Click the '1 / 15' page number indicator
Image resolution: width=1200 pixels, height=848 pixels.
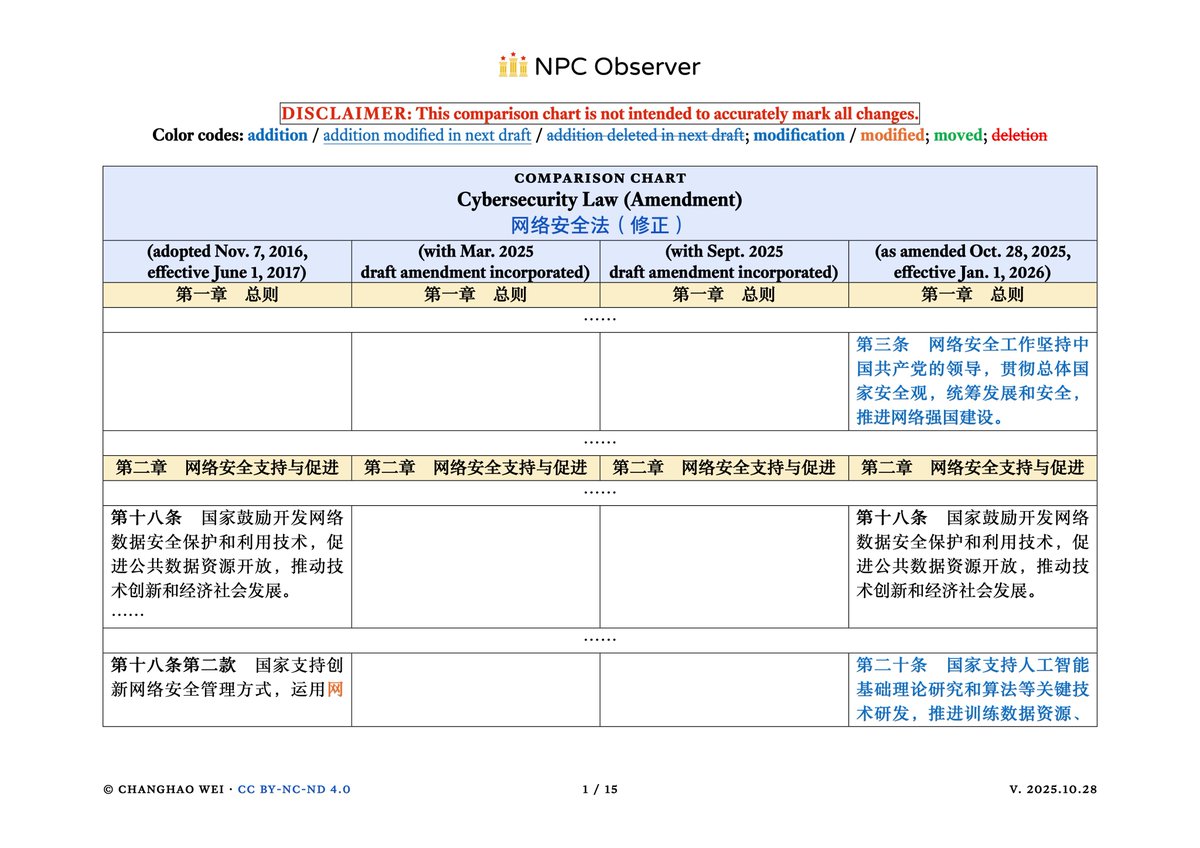[600, 789]
